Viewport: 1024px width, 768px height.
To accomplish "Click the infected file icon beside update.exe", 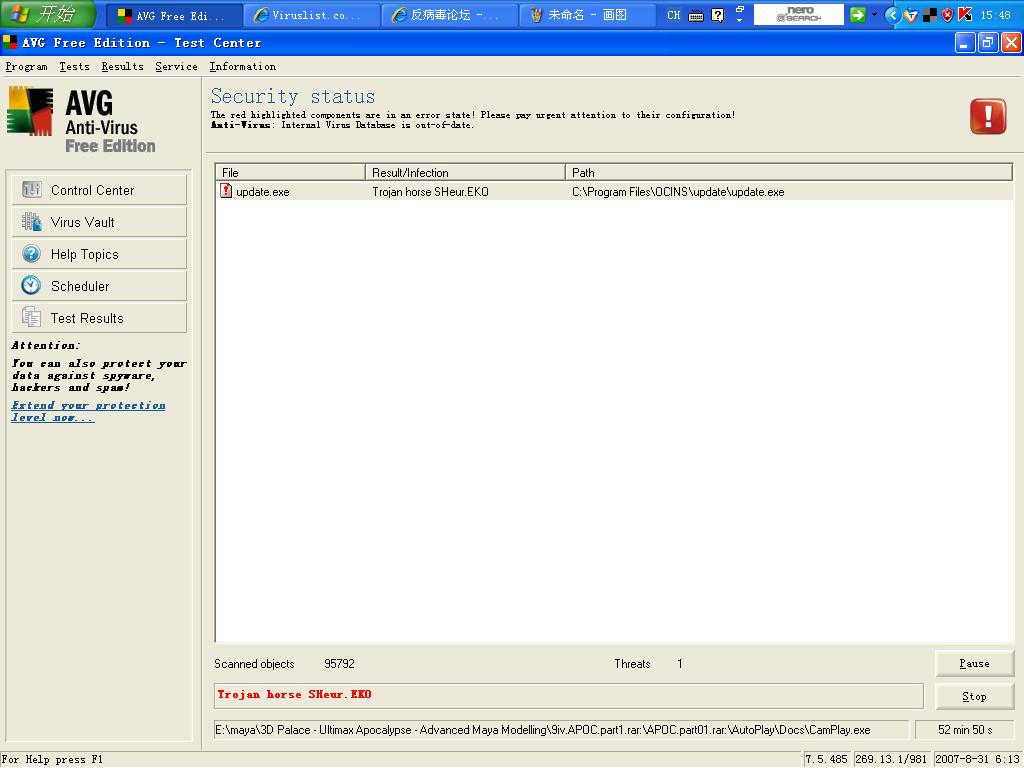I will pyautogui.click(x=226, y=191).
